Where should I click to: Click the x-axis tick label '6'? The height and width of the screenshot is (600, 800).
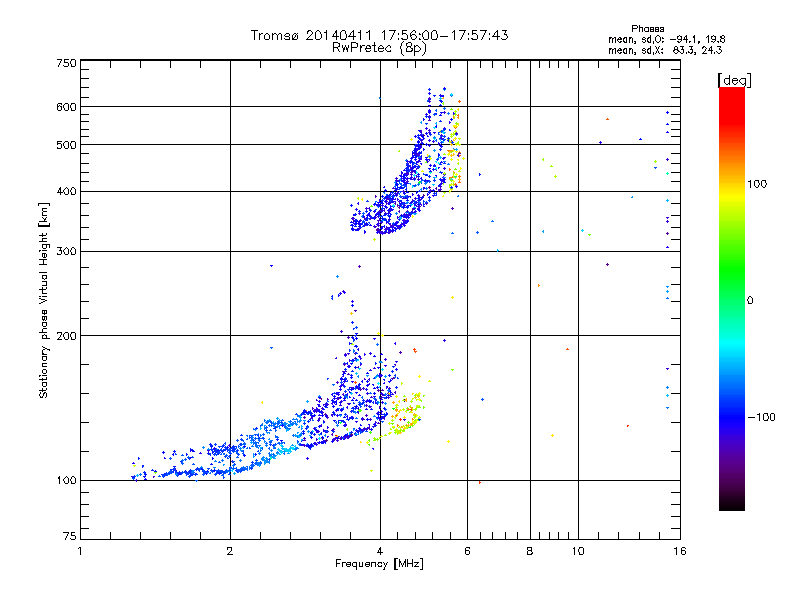tap(467, 551)
